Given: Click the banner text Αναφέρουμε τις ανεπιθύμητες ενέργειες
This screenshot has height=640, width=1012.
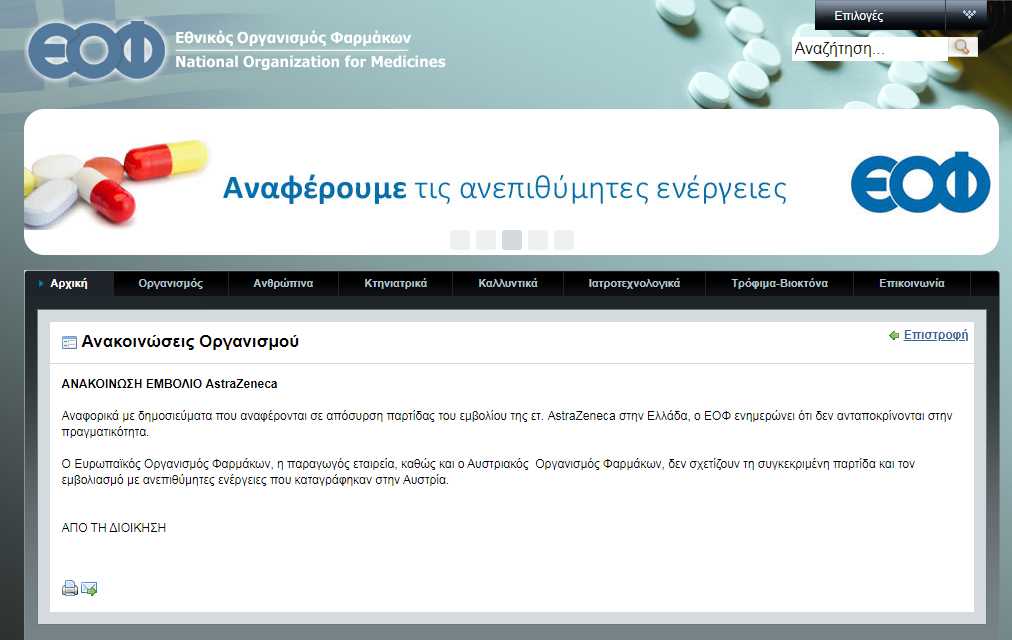Looking at the screenshot, I should 505,188.
